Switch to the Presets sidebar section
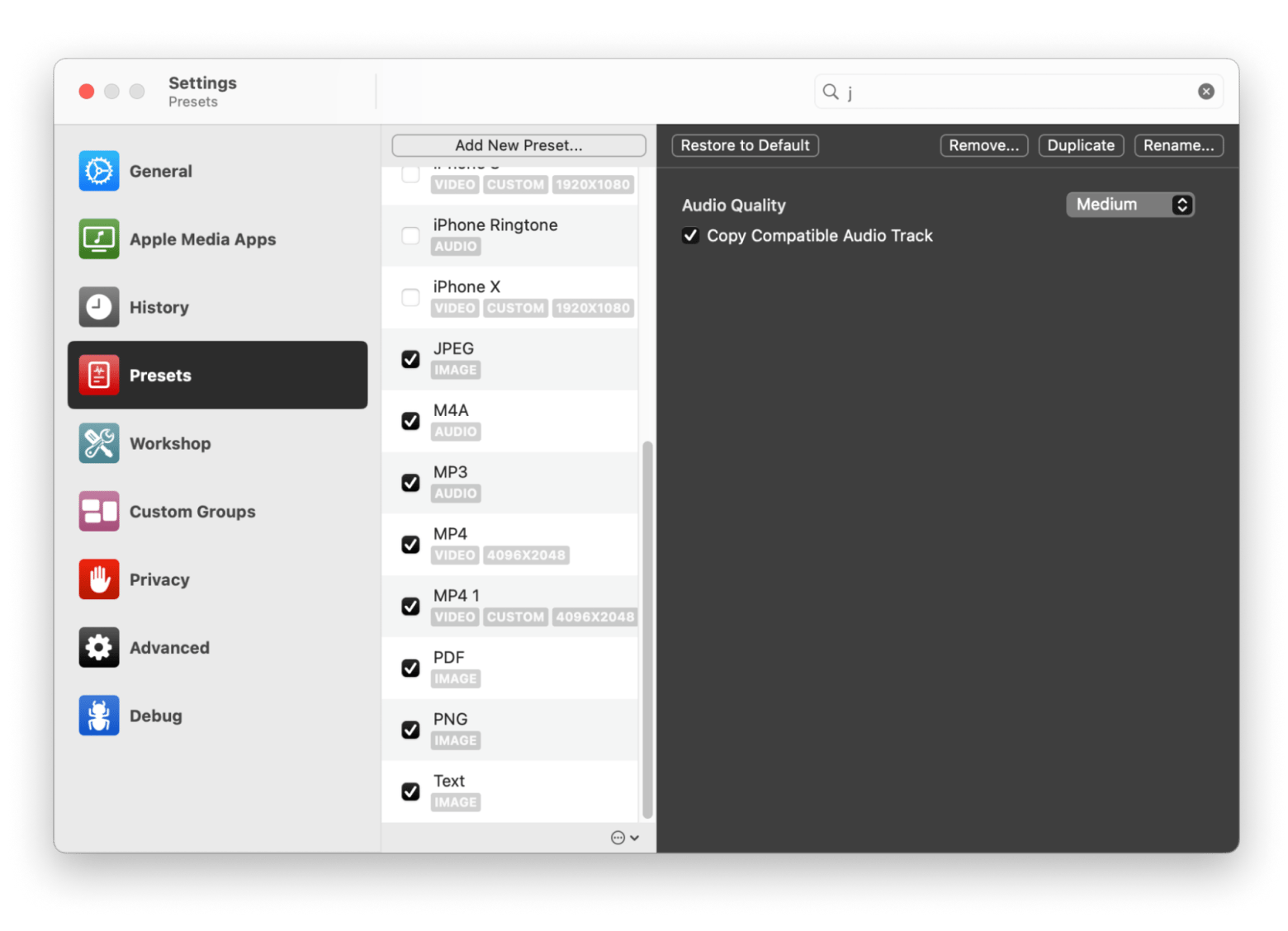 (x=218, y=375)
